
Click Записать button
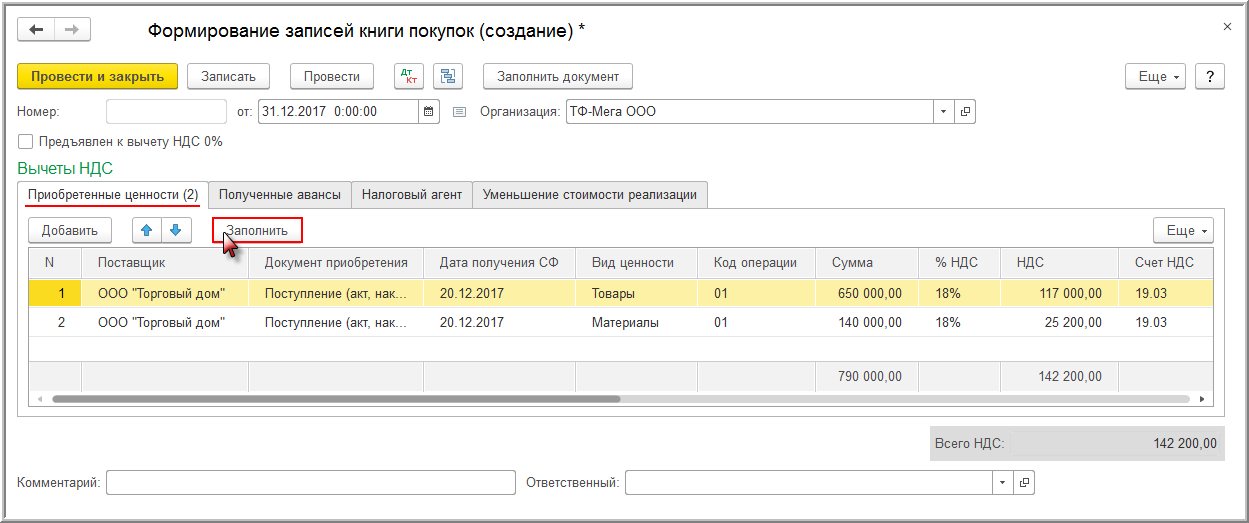229,76
